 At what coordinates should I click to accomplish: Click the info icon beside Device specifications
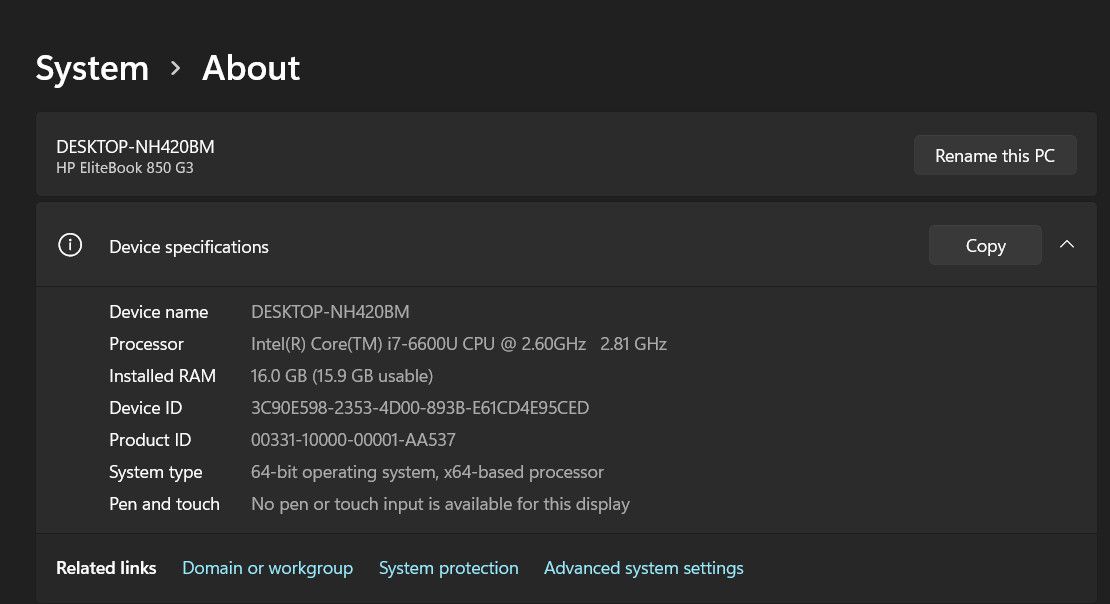point(70,244)
